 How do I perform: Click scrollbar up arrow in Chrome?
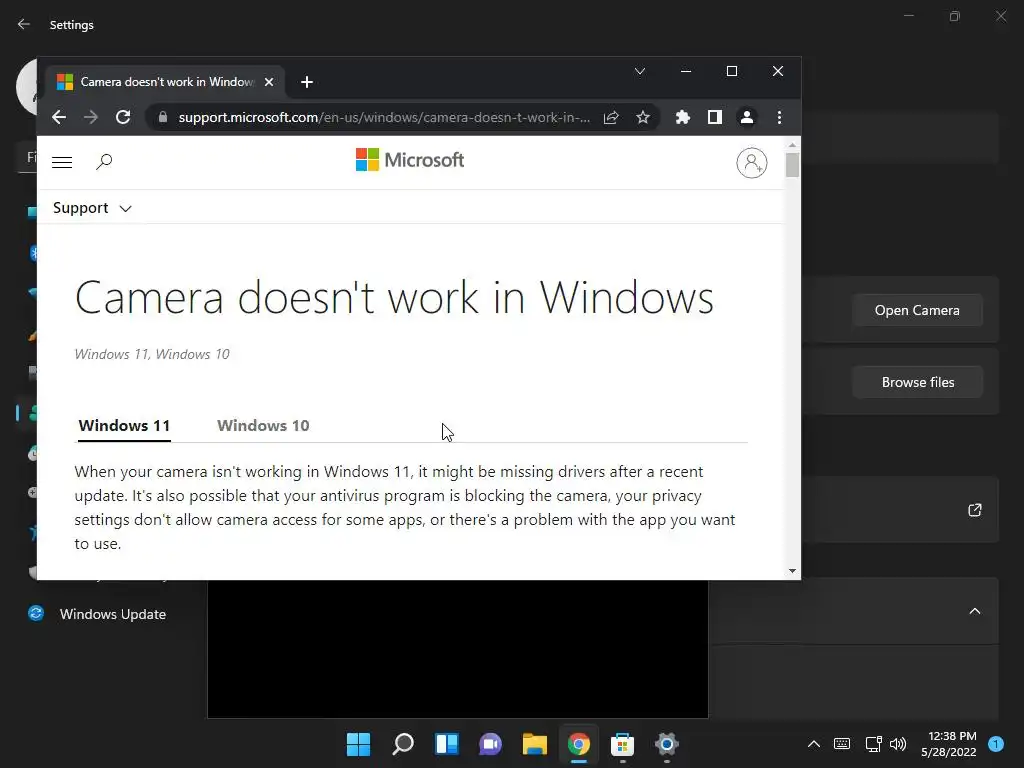point(792,145)
